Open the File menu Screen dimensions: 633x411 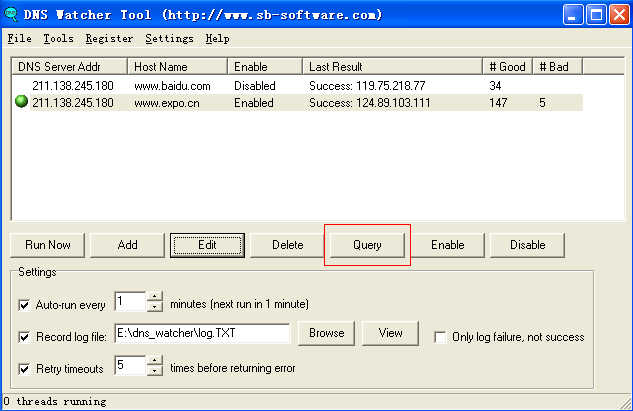click(x=19, y=39)
